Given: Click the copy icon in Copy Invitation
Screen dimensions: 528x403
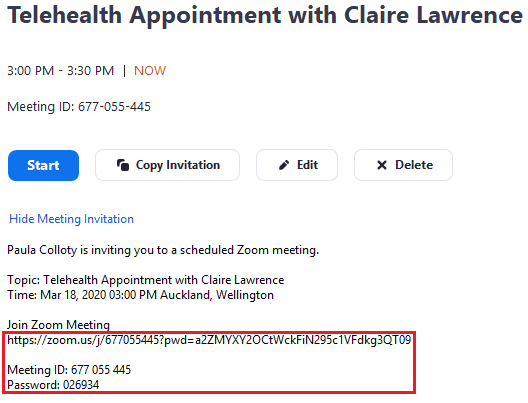Looking at the screenshot, I should [123, 165].
